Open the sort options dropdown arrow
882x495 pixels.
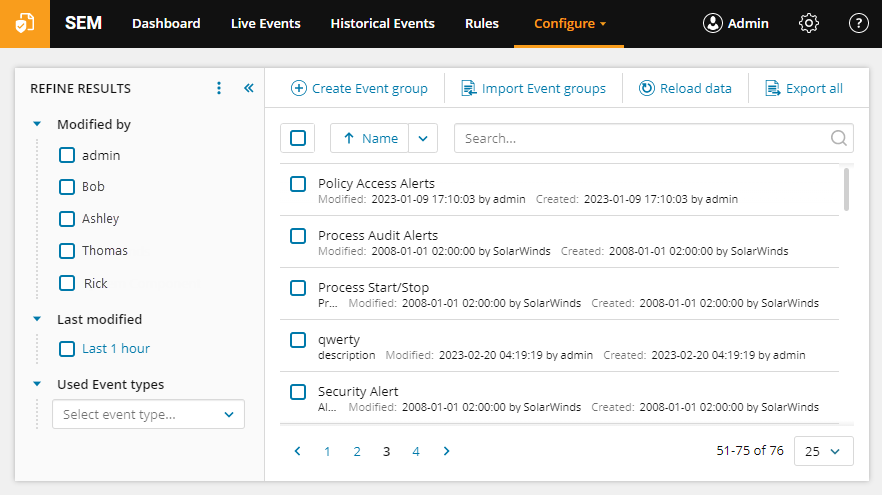tap(423, 138)
